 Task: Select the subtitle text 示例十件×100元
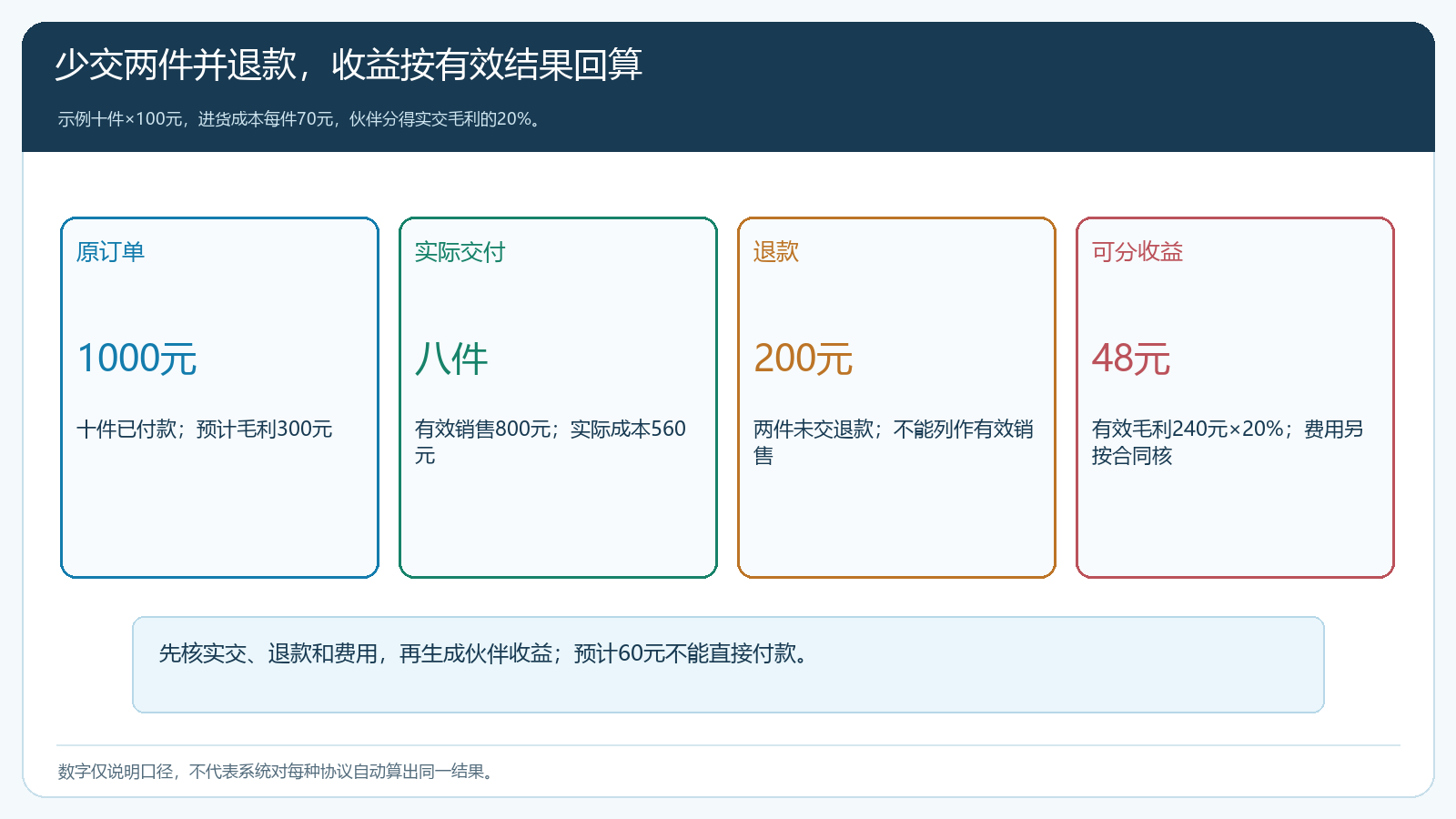[122, 119]
